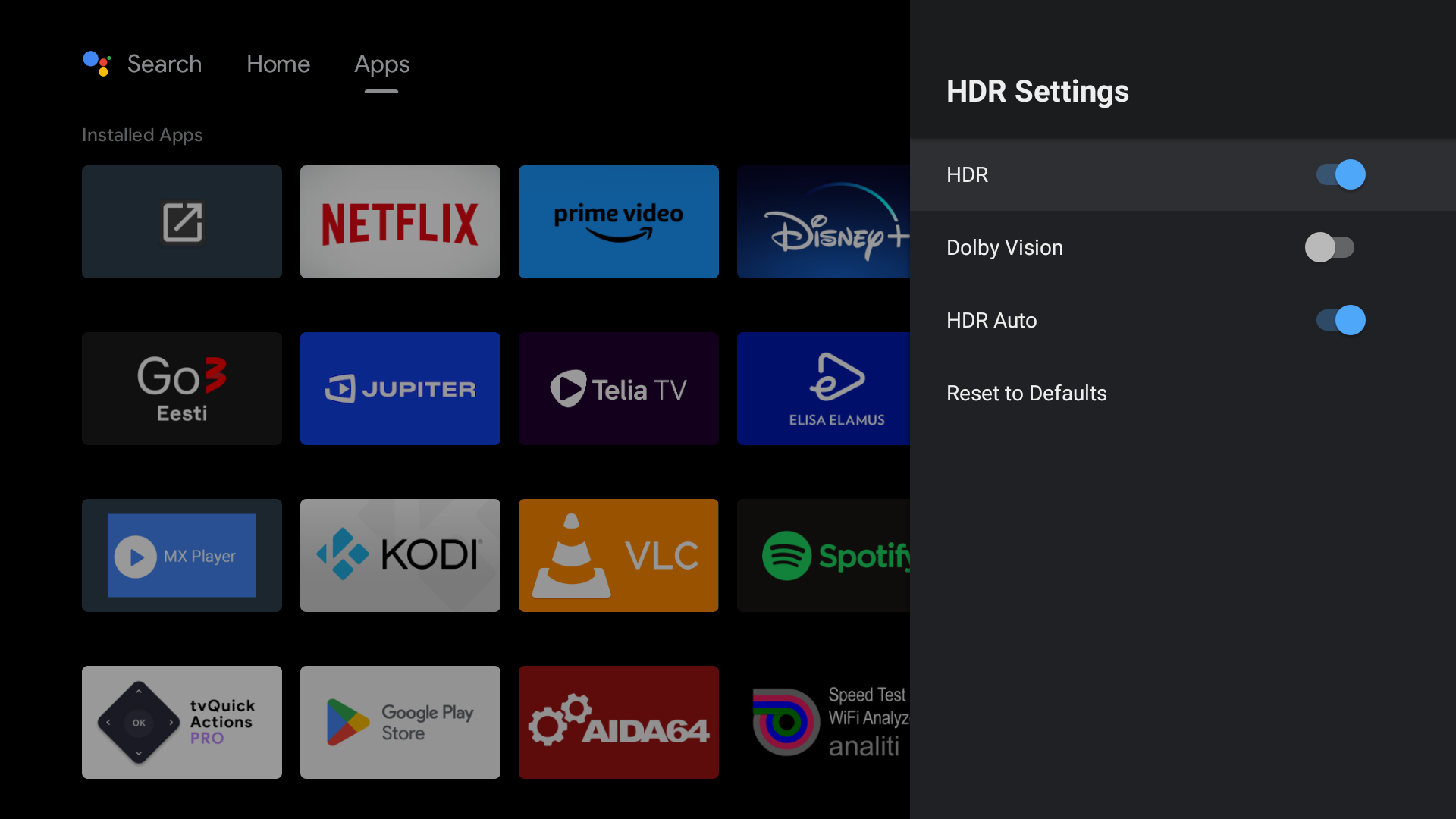Click the Google Assistant icon

click(97, 64)
